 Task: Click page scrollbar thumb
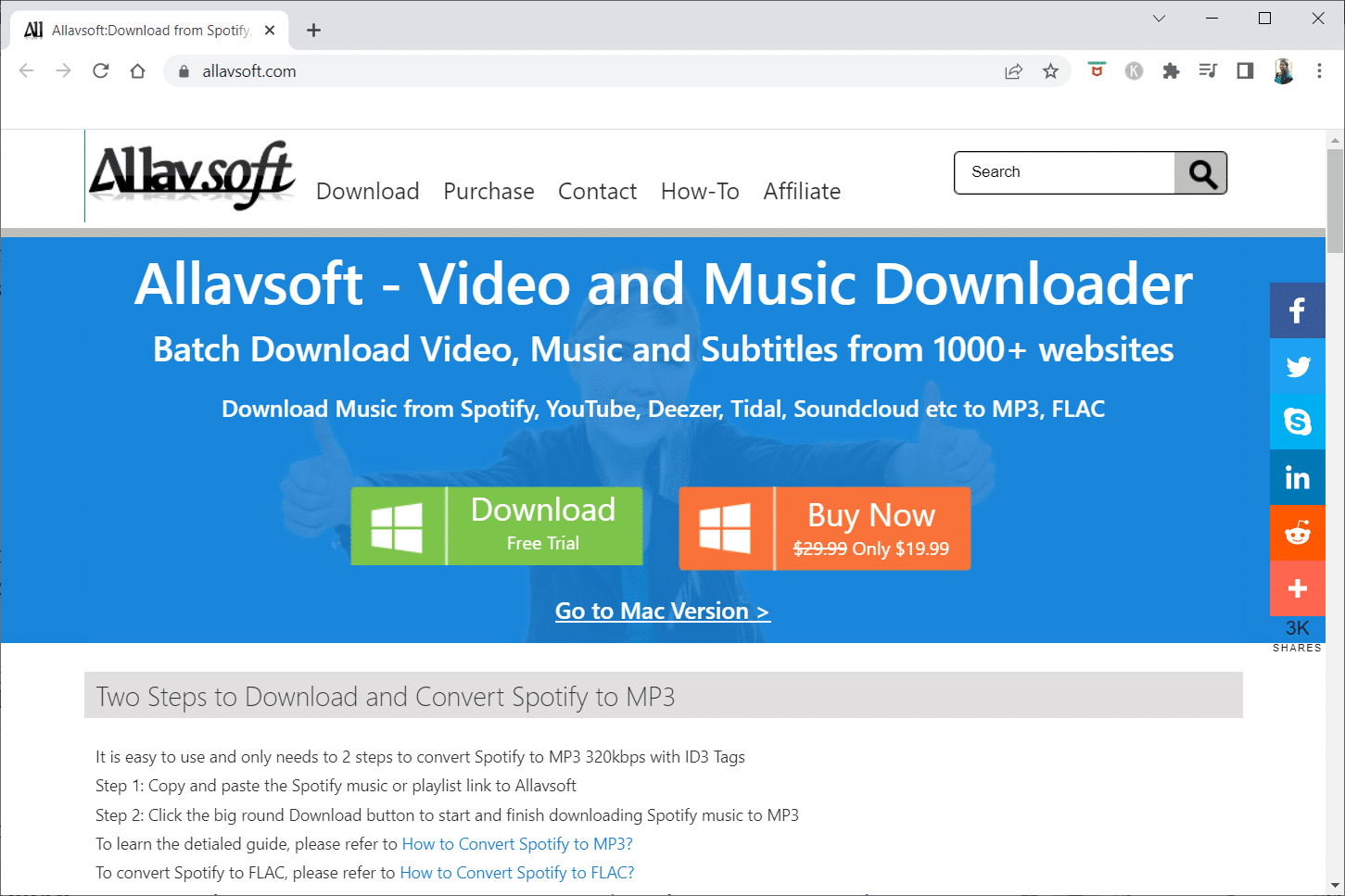point(1336,202)
